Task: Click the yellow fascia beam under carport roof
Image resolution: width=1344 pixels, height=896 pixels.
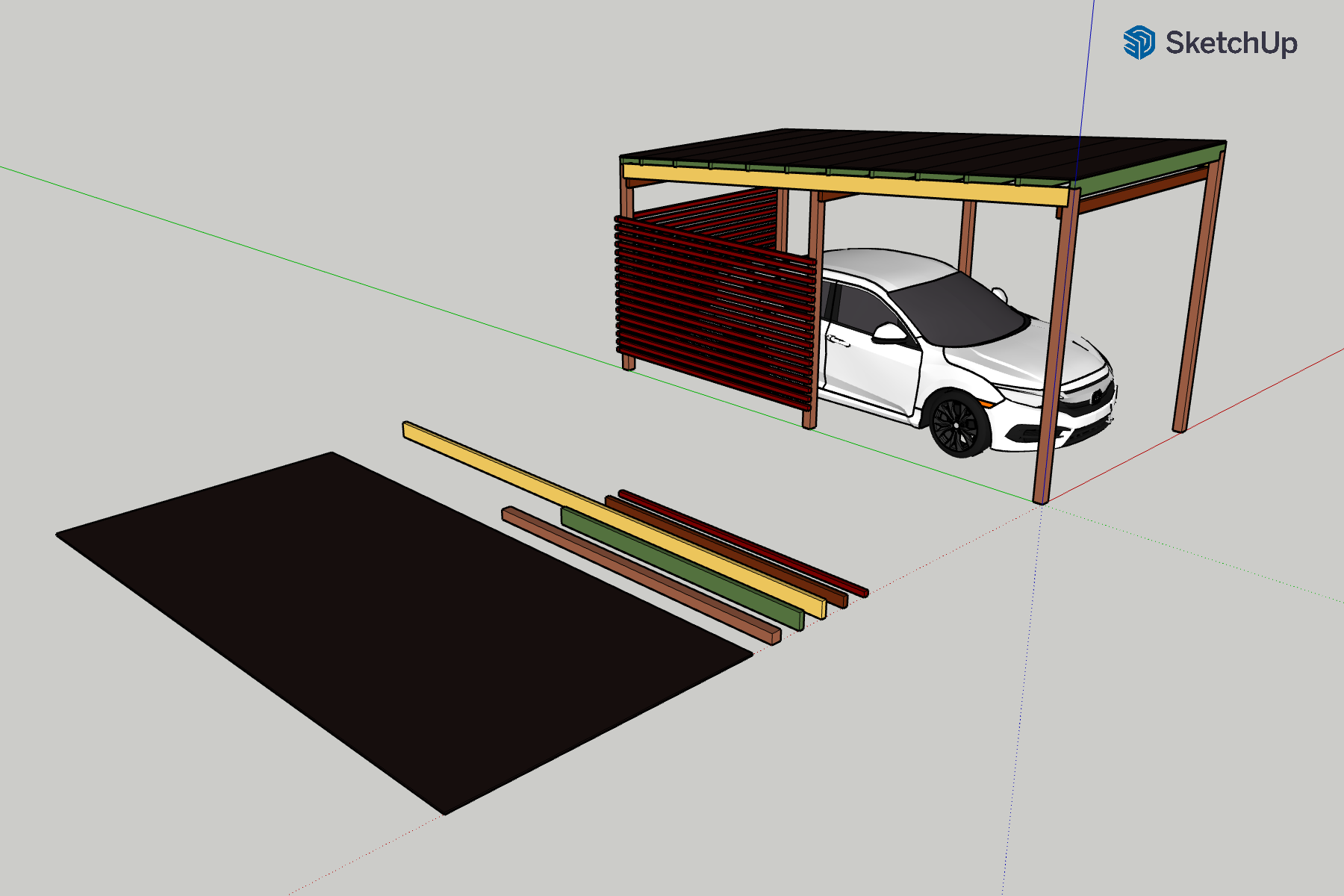Action: (844, 185)
